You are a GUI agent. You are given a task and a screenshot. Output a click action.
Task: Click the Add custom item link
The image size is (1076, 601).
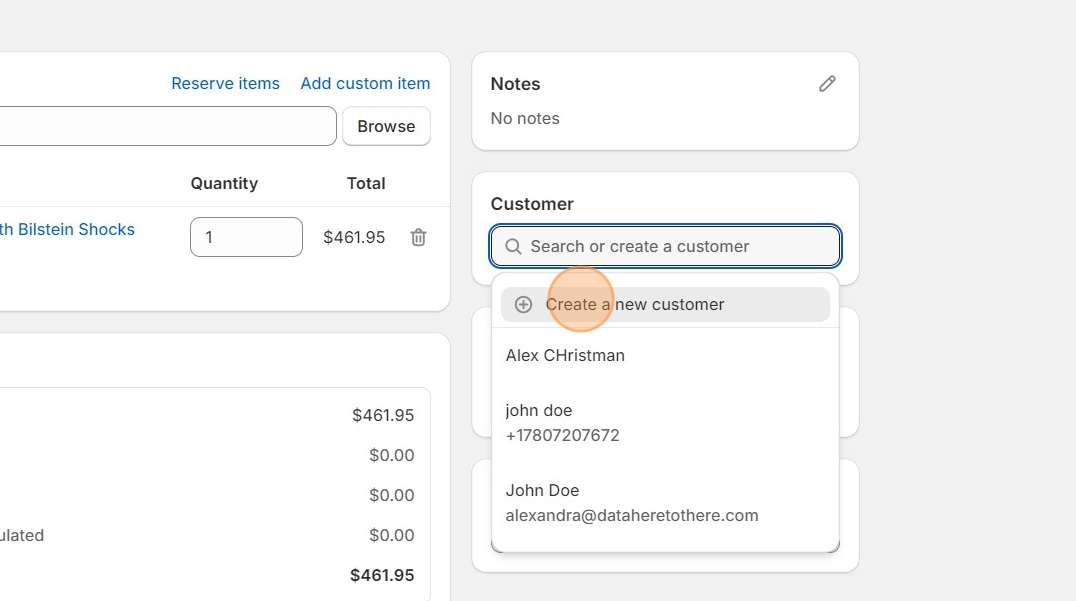365,83
